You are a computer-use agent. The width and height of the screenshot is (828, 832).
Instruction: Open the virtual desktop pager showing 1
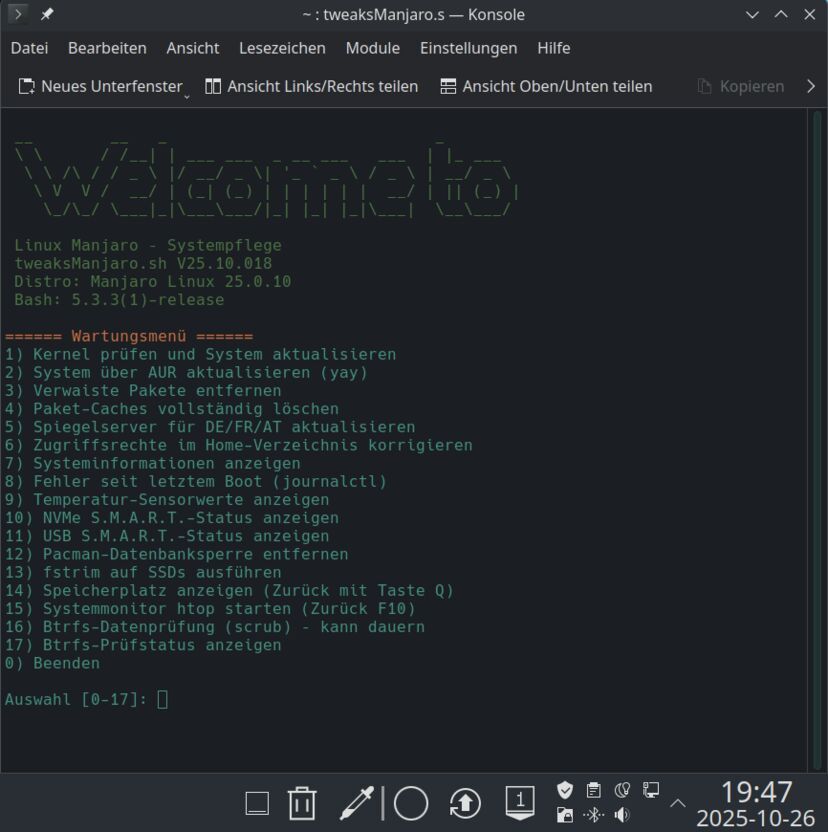pos(519,802)
